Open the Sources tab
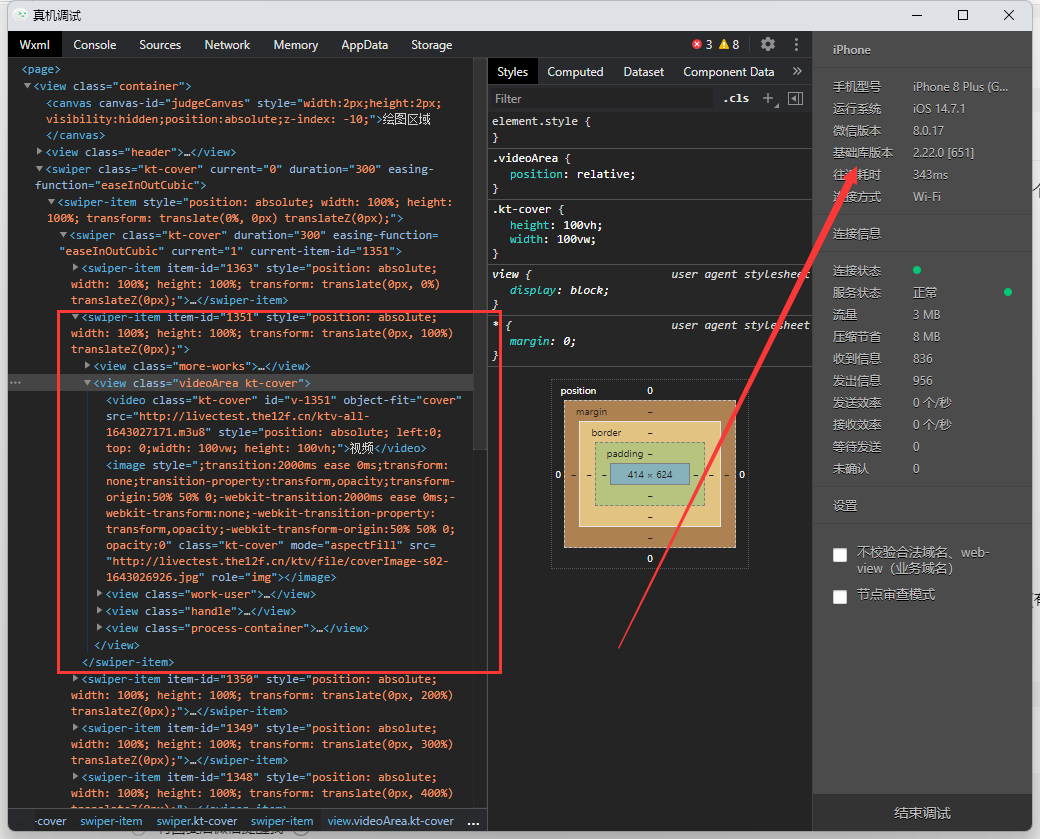The width and height of the screenshot is (1040, 839). [x=160, y=44]
